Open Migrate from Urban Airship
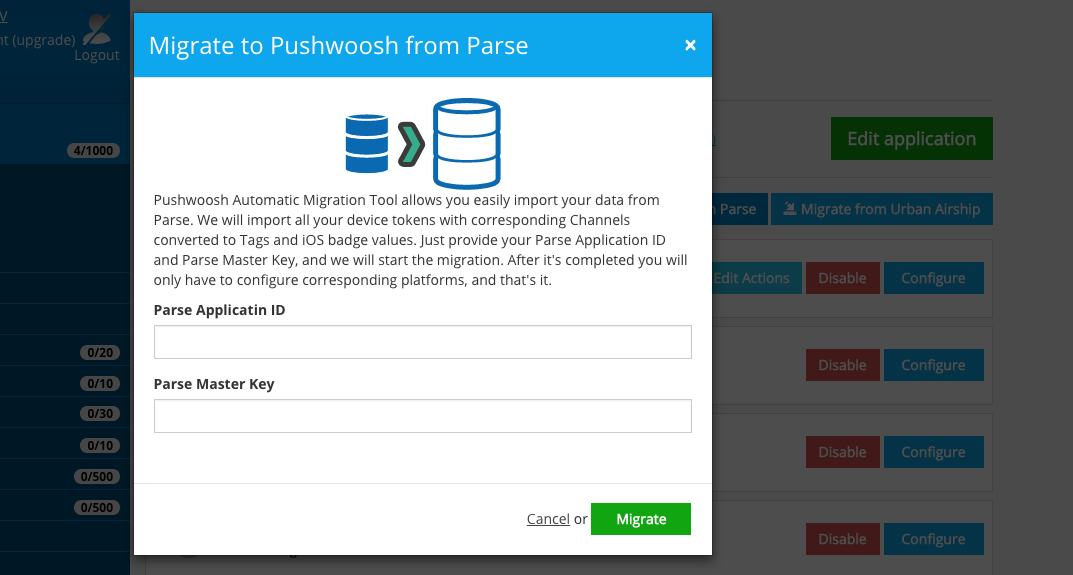This screenshot has width=1073, height=575. click(882, 209)
